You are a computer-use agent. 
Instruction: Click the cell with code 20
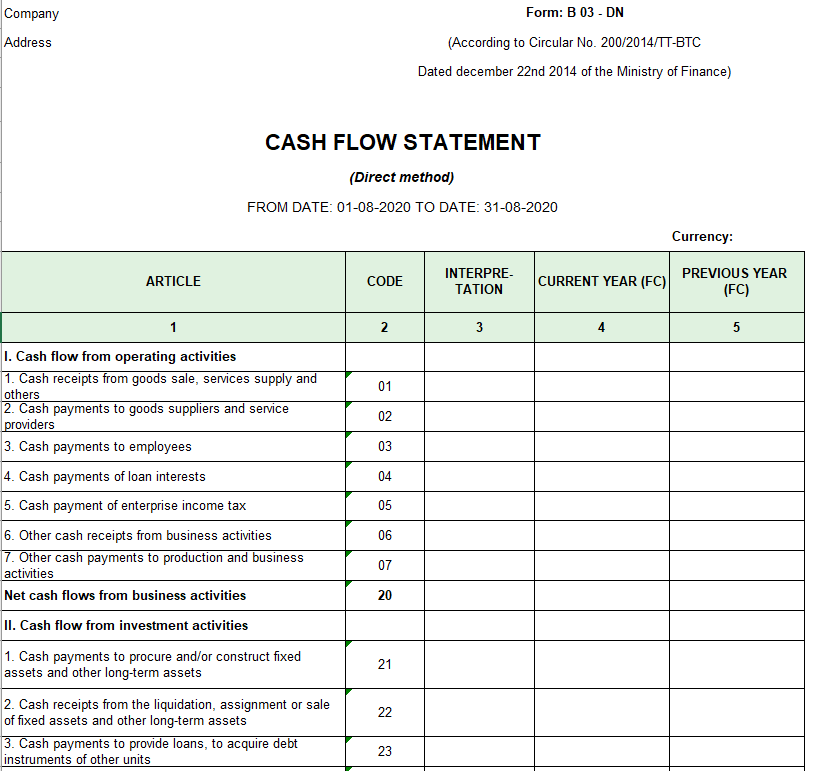point(385,596)
